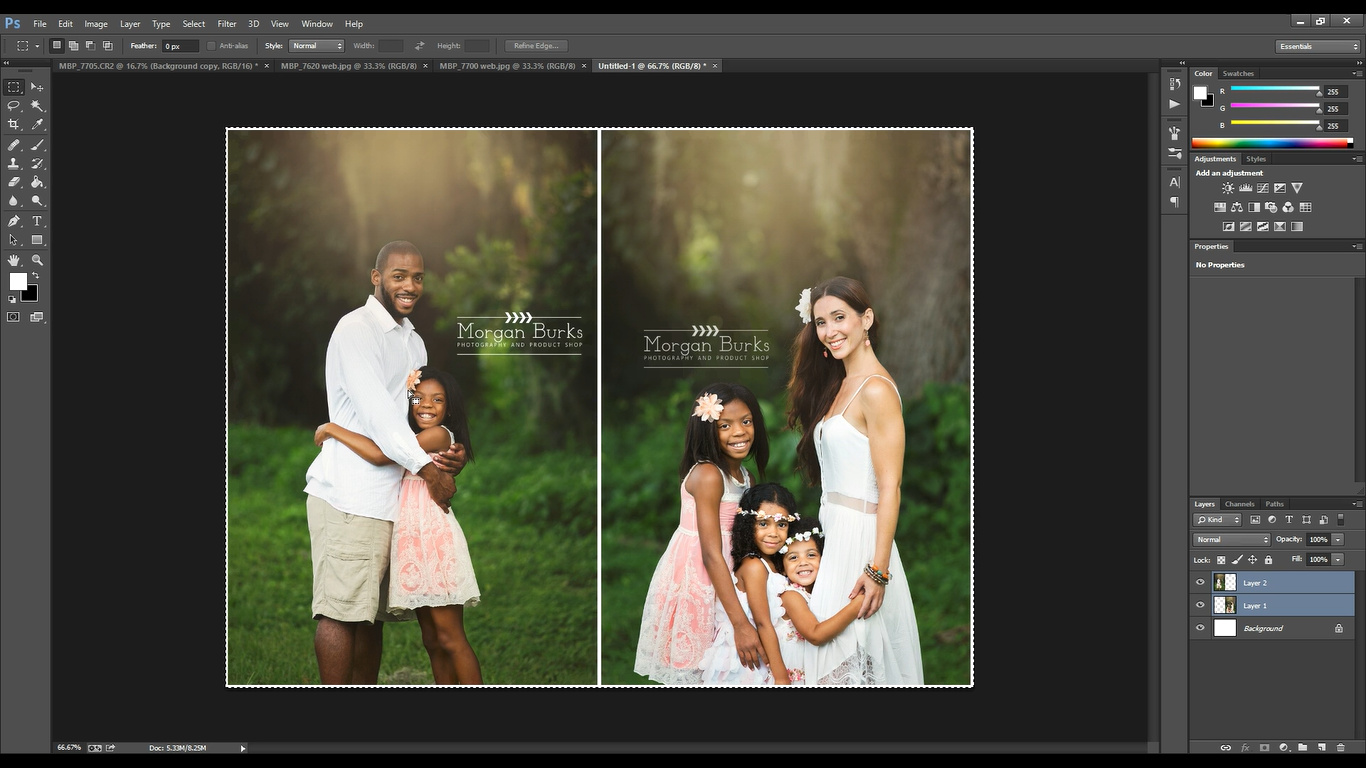
Task: Add a Color Balance adjustment
Action: click(1236, 207)
